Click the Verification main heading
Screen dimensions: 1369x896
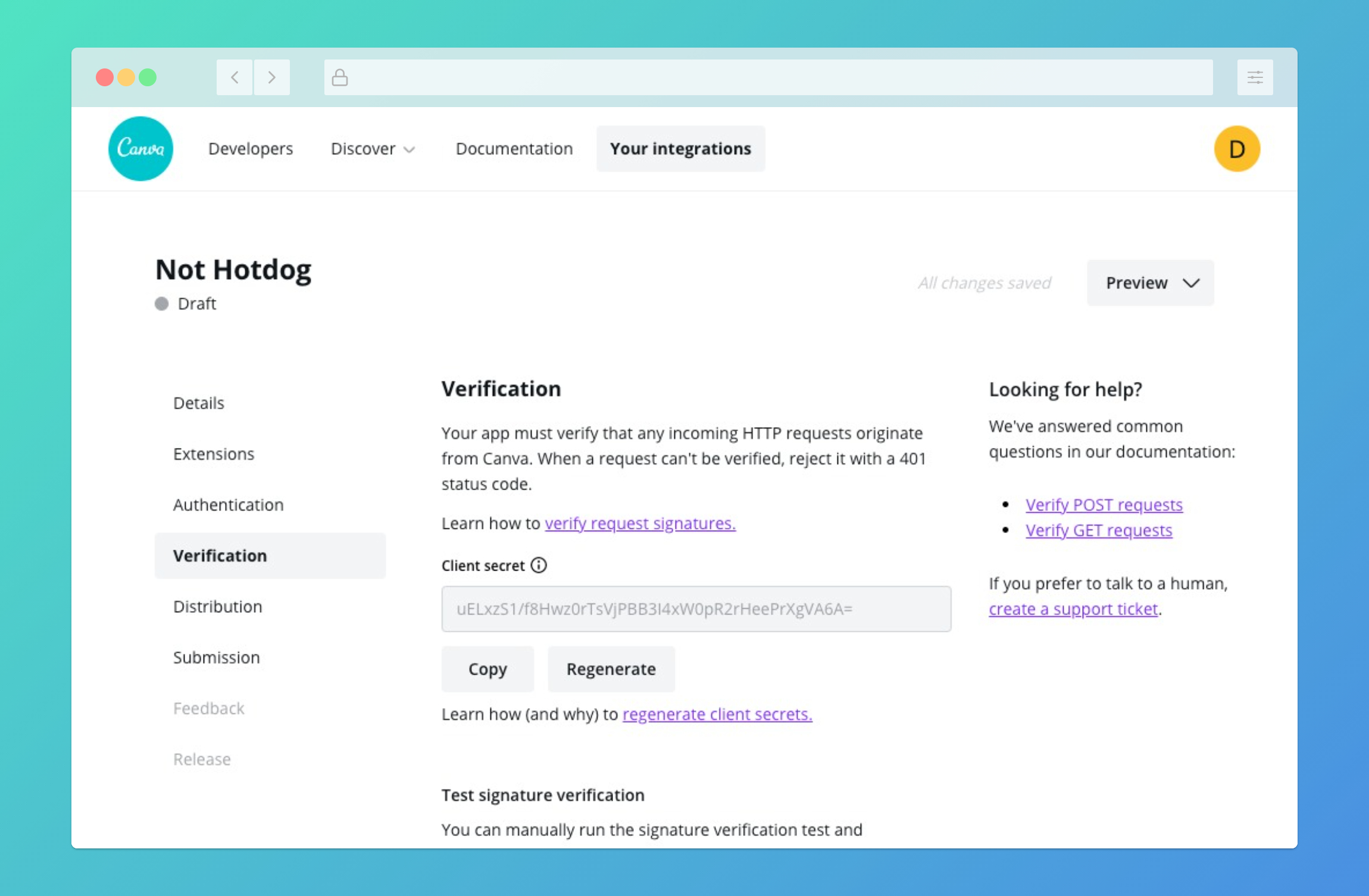501,389
